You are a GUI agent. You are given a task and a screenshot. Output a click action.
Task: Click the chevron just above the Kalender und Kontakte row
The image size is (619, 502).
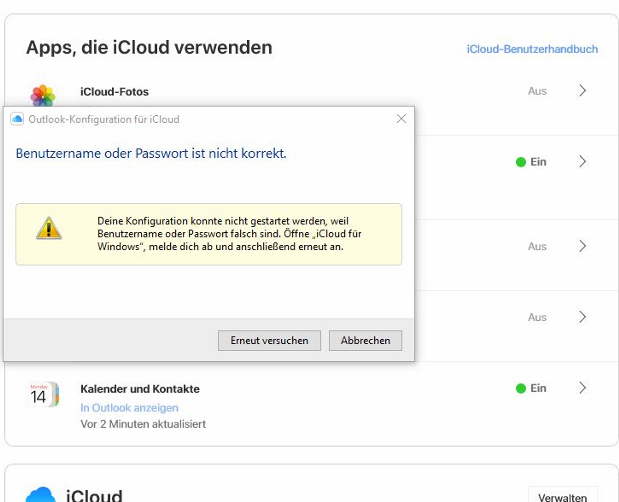(583, 317)
